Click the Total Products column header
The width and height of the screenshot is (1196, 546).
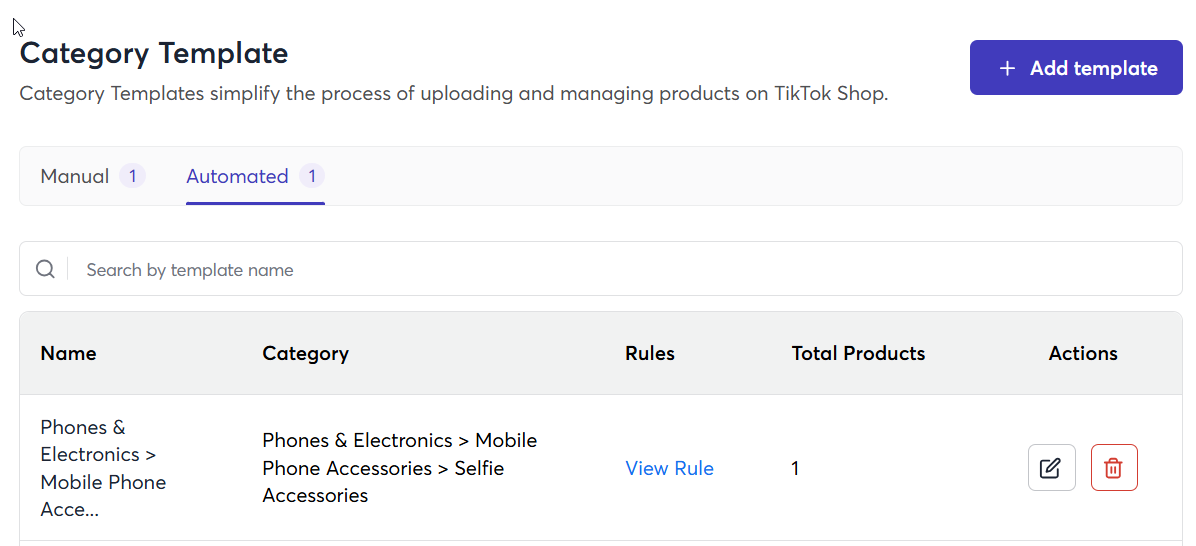858,353
